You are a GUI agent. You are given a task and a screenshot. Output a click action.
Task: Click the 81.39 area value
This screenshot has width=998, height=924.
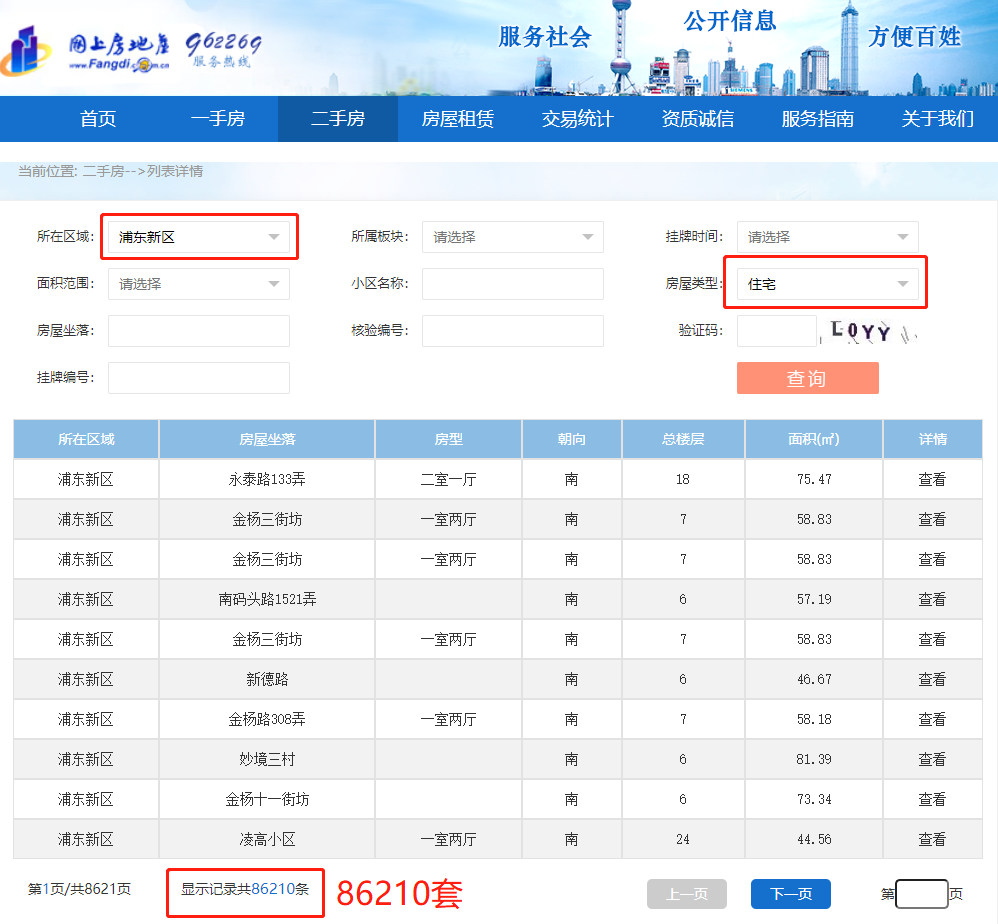point(814,759)
